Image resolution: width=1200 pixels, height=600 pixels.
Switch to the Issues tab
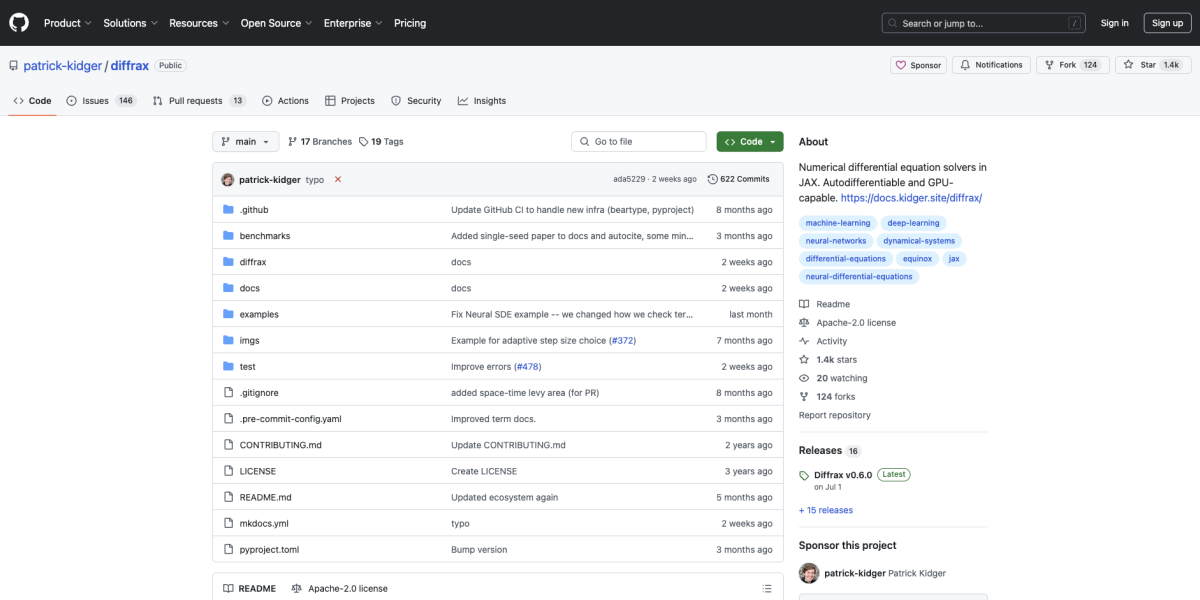(x=101, y=101)
